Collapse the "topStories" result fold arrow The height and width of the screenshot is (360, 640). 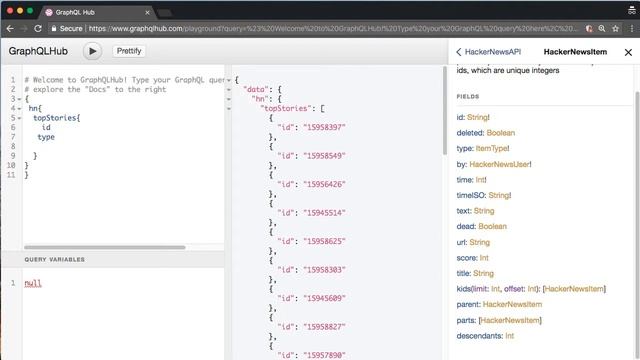coord(229,109)
